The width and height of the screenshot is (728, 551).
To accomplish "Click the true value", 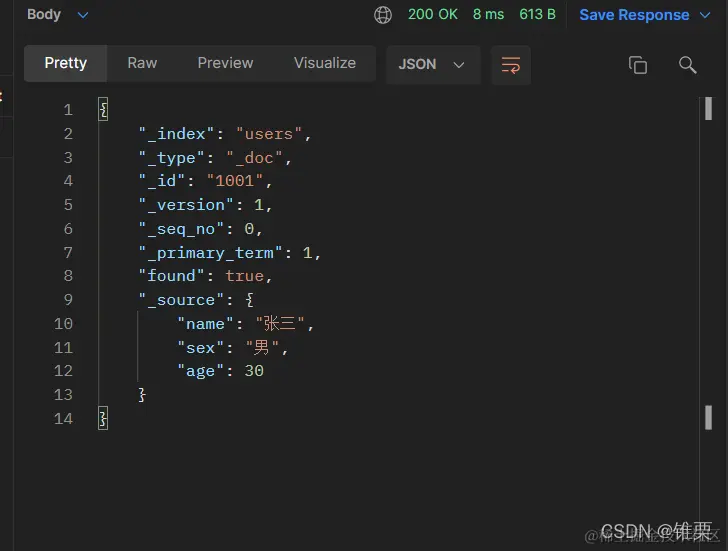I will [245, 276].
